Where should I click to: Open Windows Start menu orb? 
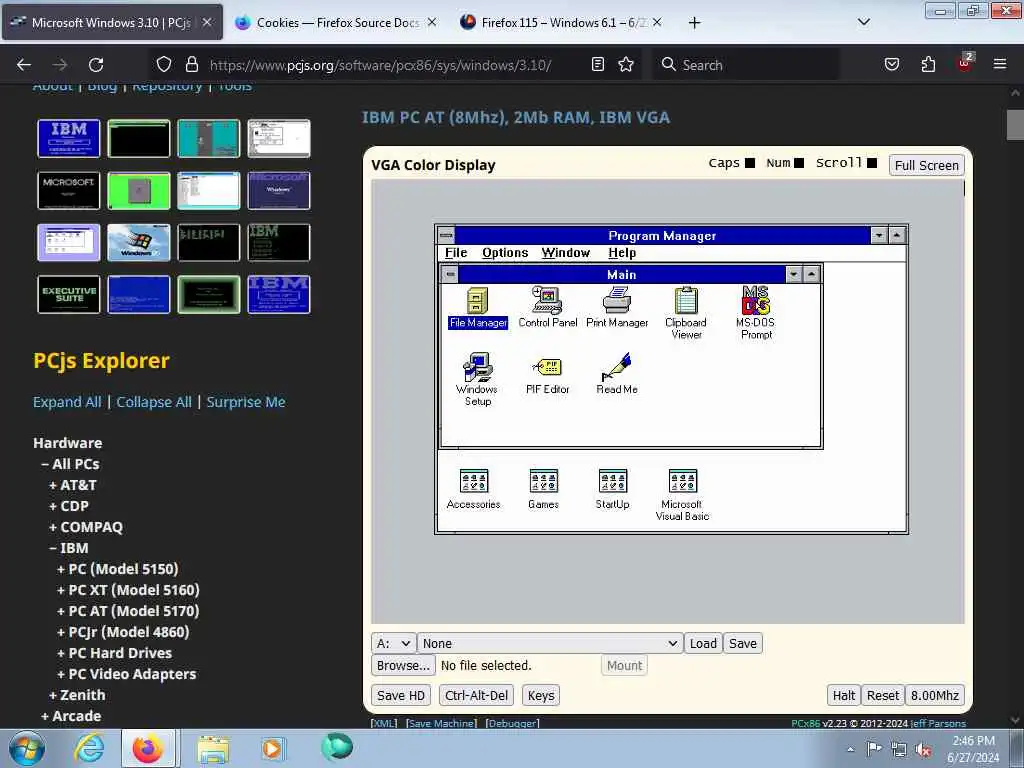click(27, 748)
